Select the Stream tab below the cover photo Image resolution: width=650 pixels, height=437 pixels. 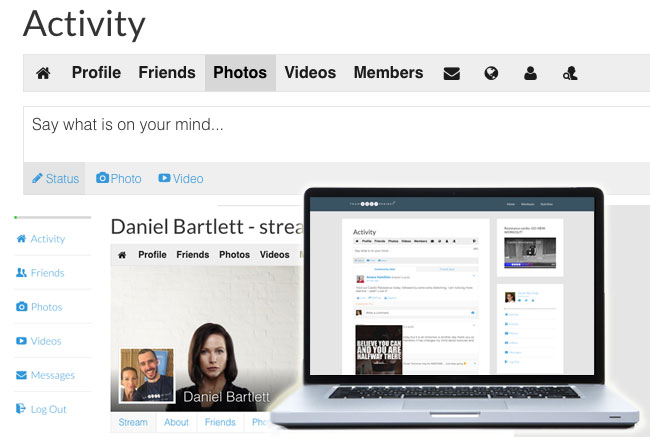(133, 422)
